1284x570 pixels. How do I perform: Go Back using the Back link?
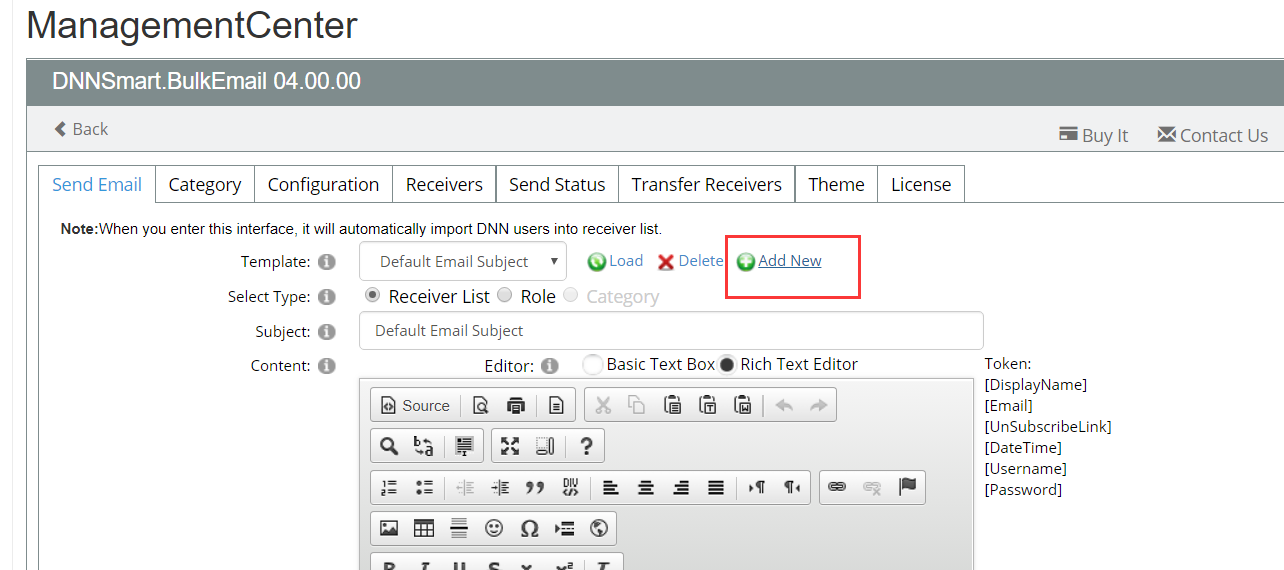(x=81, y=129)
